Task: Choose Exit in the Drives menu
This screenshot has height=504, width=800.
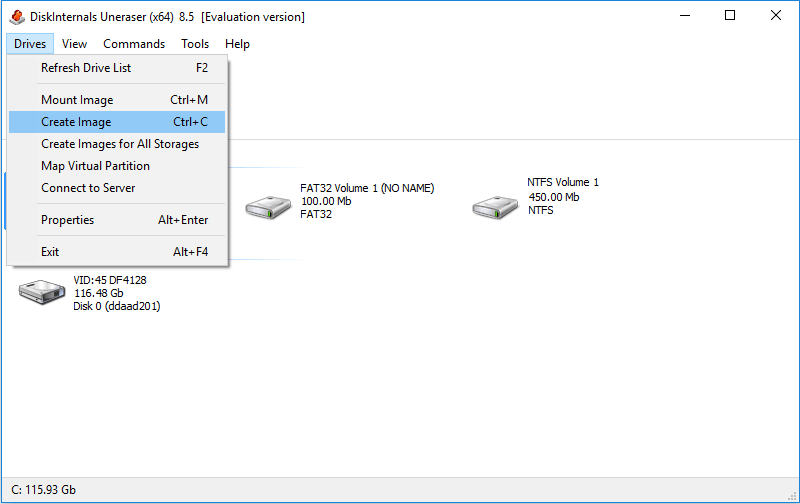Action: pos(117,251)
